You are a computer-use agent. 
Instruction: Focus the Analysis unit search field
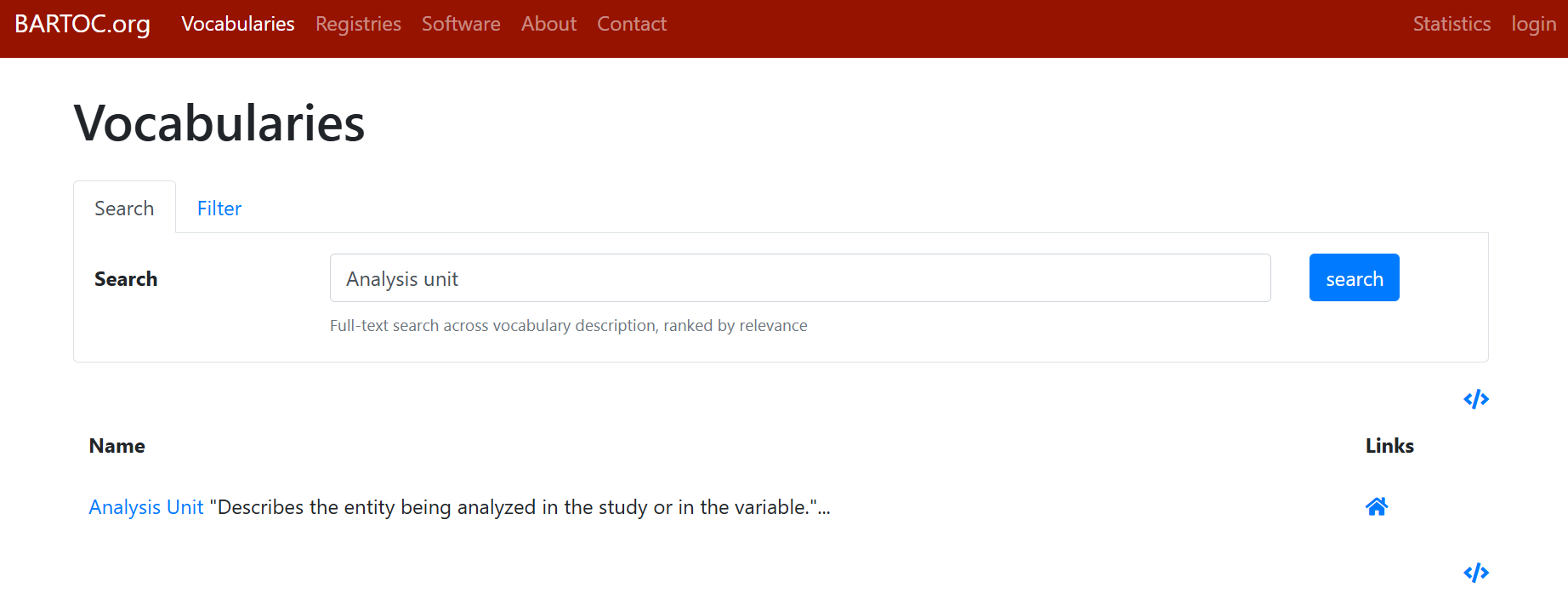tap(799, 278)
